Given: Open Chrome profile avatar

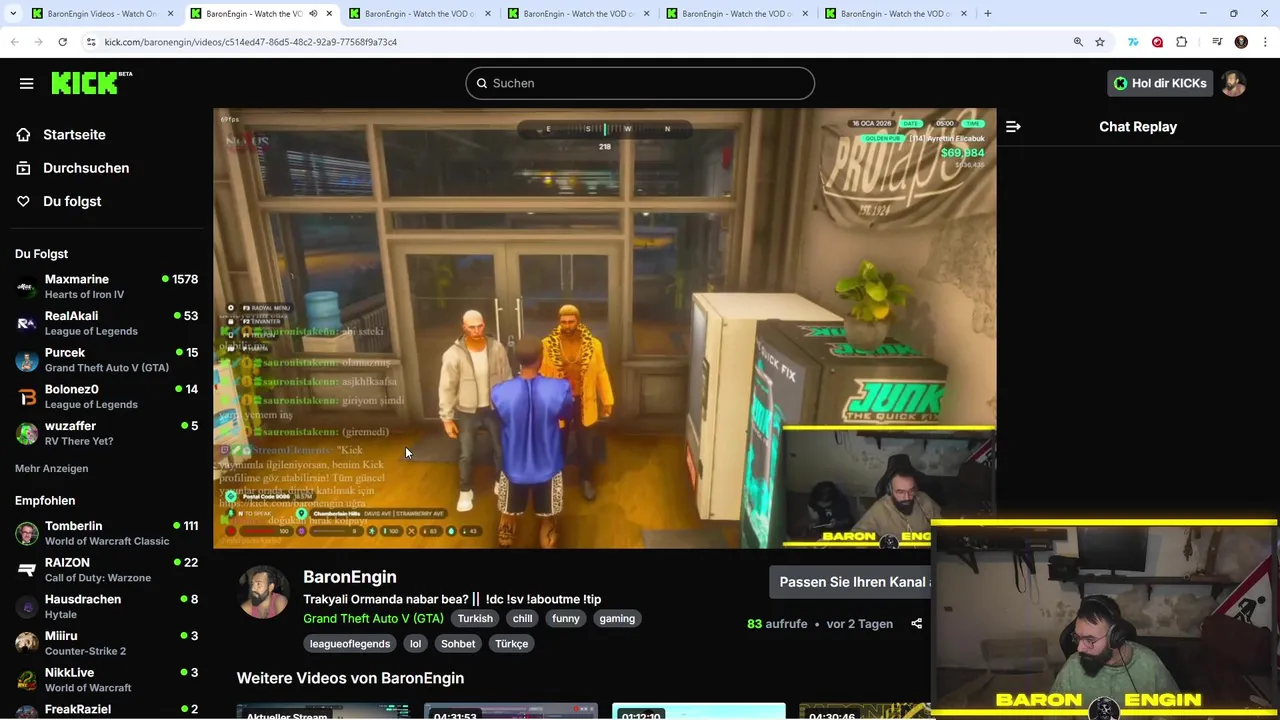Looking at the screenshot, I should (x=1241, y=42).
